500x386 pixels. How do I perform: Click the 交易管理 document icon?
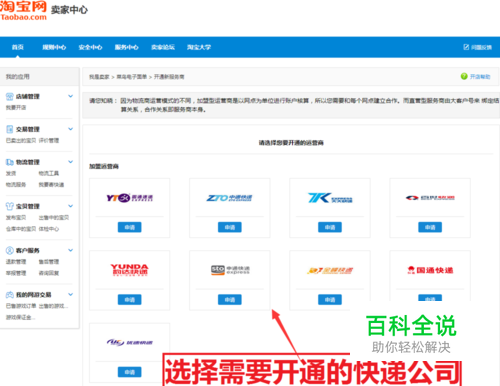pos(10,129)
